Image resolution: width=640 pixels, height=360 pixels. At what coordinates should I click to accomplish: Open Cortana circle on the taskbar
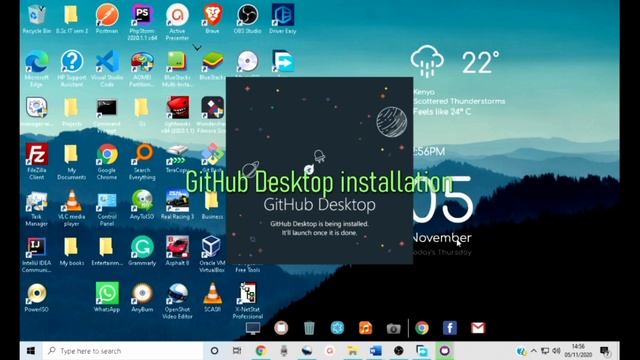point(214,351)
